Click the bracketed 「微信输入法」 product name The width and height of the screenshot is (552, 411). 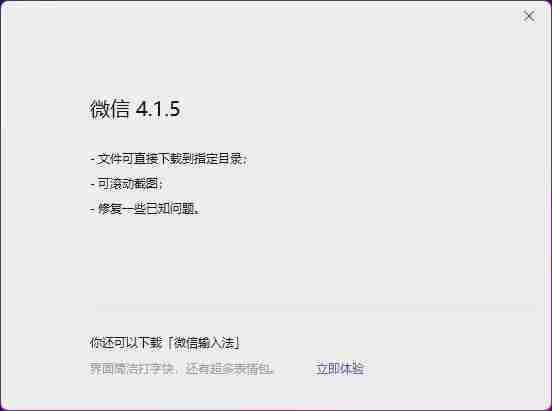(x=203, y=342)
